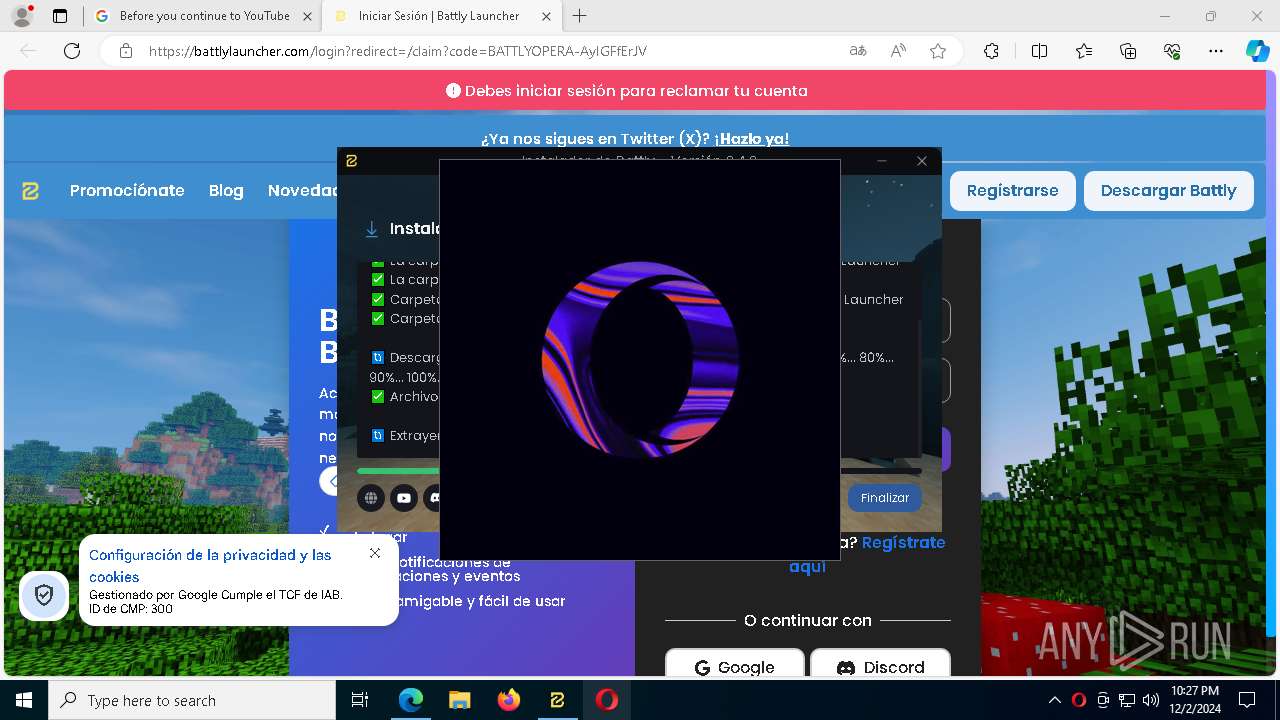The width and height of the screenshot is (1280, 720).
Task: Click the Registrarse button
Action: (x=1012, y=190)
